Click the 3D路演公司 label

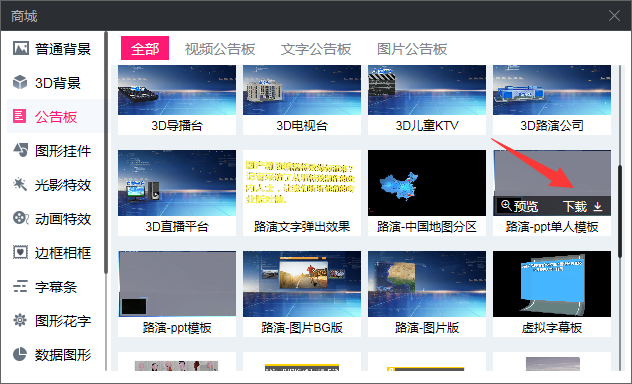(x=552, y=125)
